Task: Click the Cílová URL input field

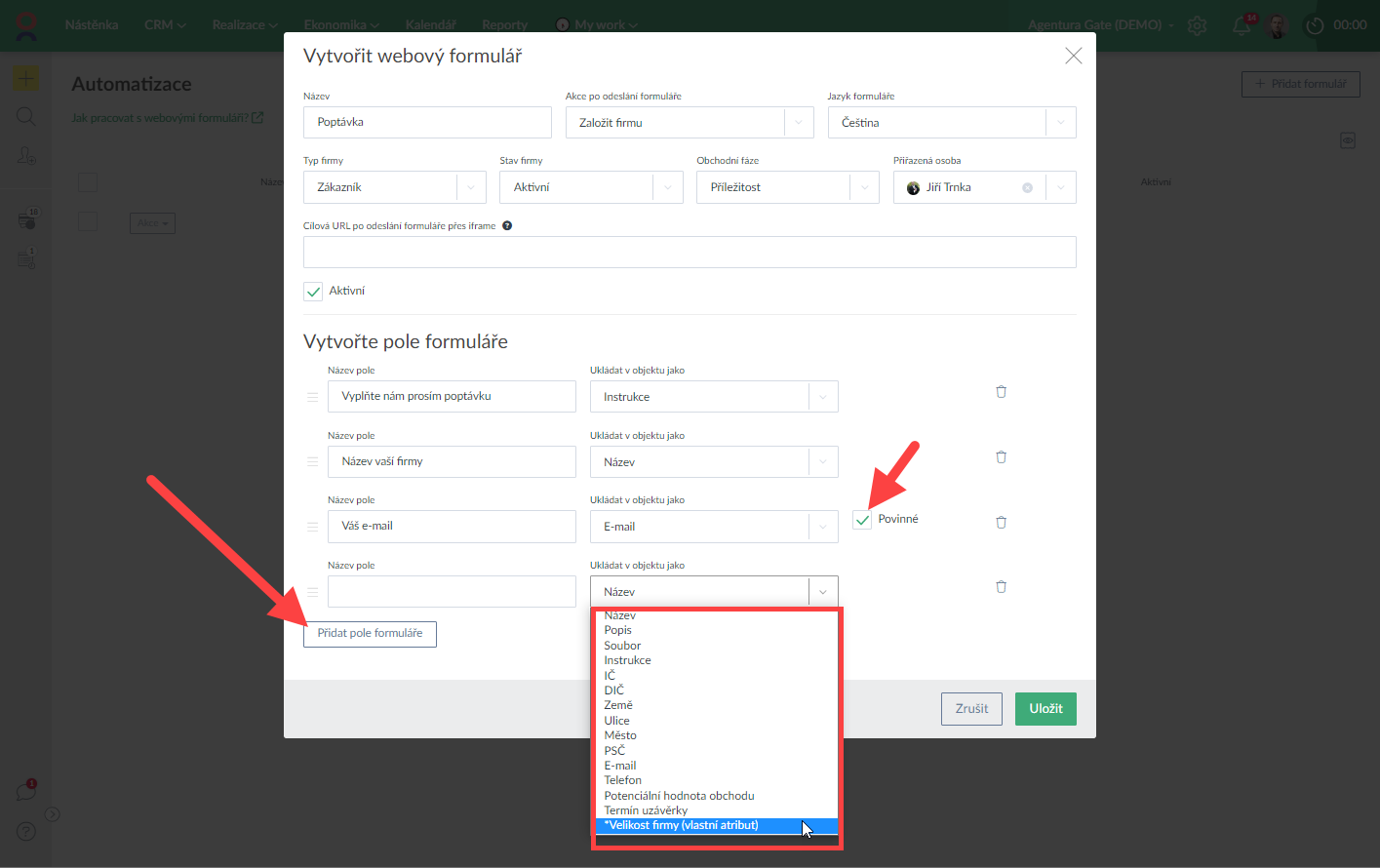Action: coord(690,252)
